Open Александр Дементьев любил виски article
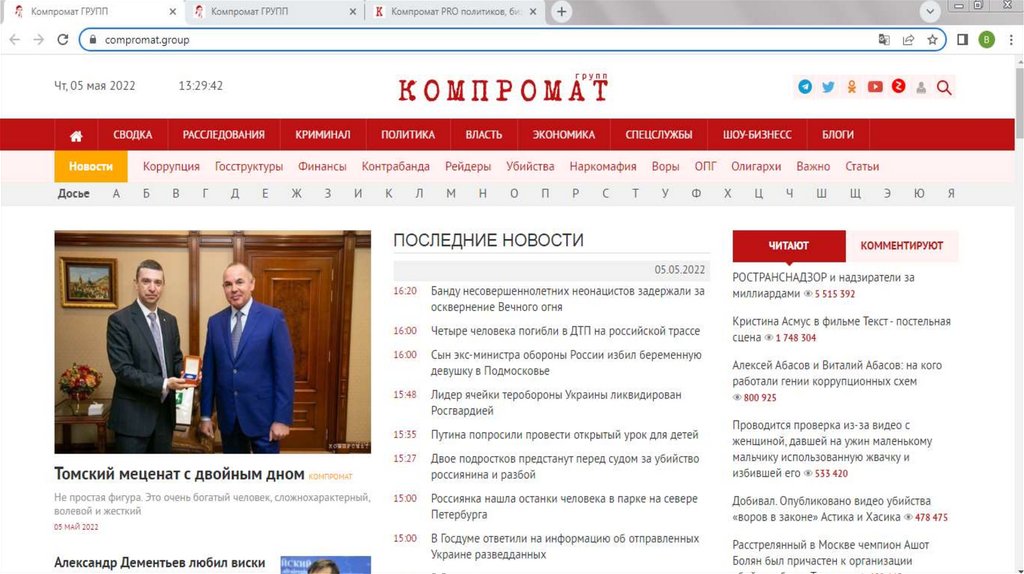This screenshot has height=574, width=1024. coord(159,562)
